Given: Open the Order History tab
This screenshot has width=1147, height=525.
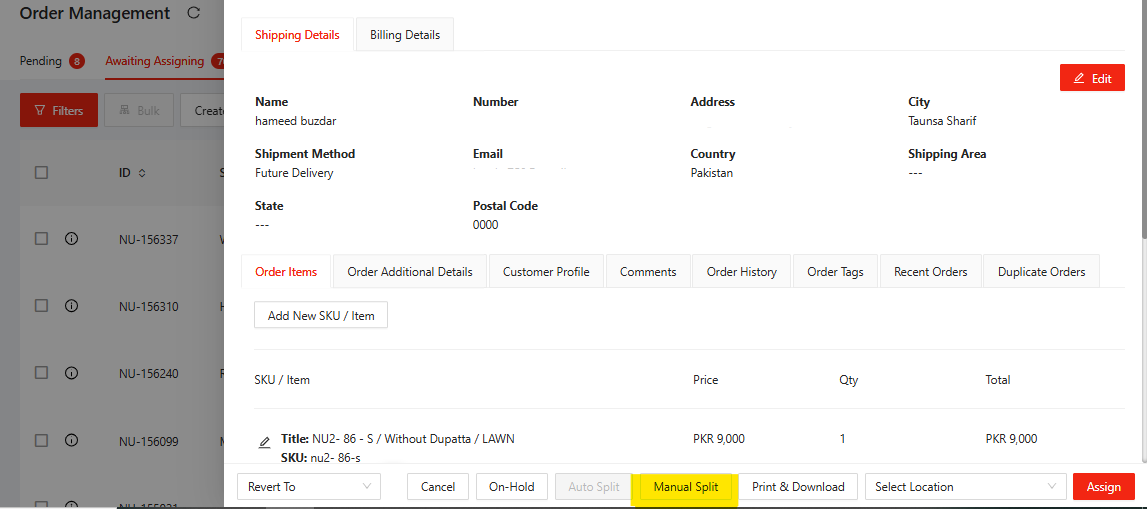Looking at the screenshot, I should click(x=741, y=272).
